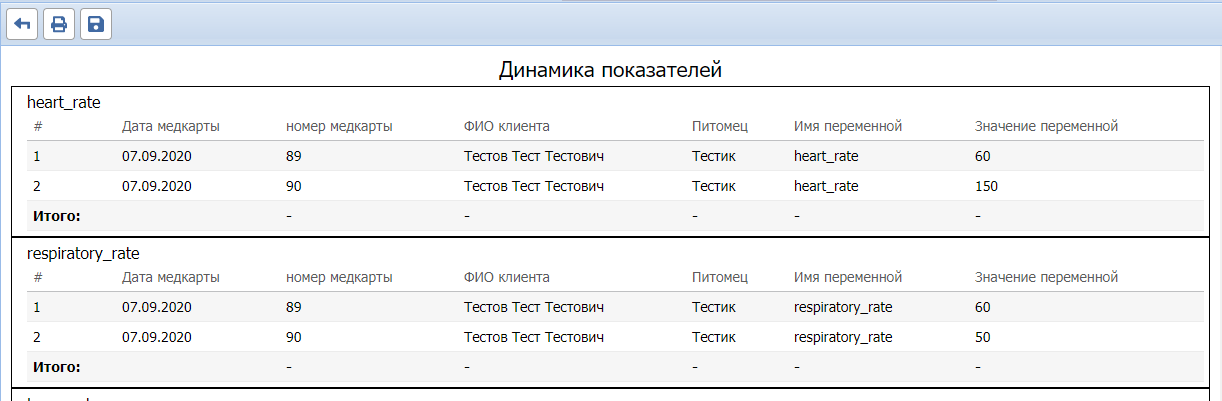
Task: Click 'номер медкарты' header in heart_rate table
Action: tap(339, 126)
